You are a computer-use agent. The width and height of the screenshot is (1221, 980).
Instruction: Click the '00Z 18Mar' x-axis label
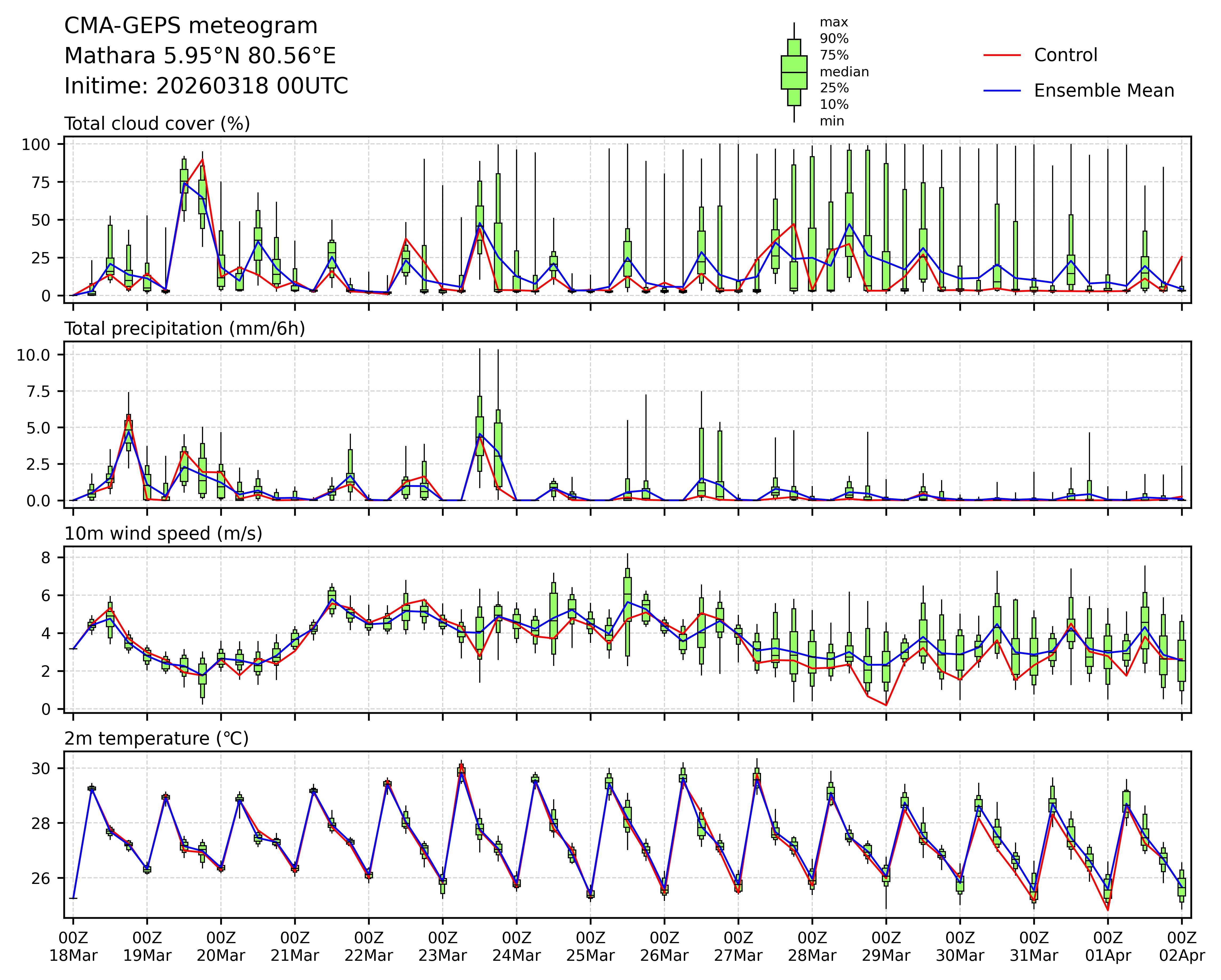pyautogui.click(x=73, y=946)
